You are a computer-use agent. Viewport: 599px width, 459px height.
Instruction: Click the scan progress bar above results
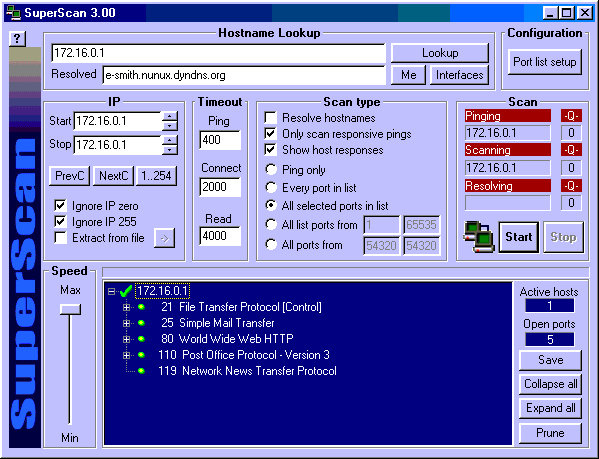[x=346, y=272]
